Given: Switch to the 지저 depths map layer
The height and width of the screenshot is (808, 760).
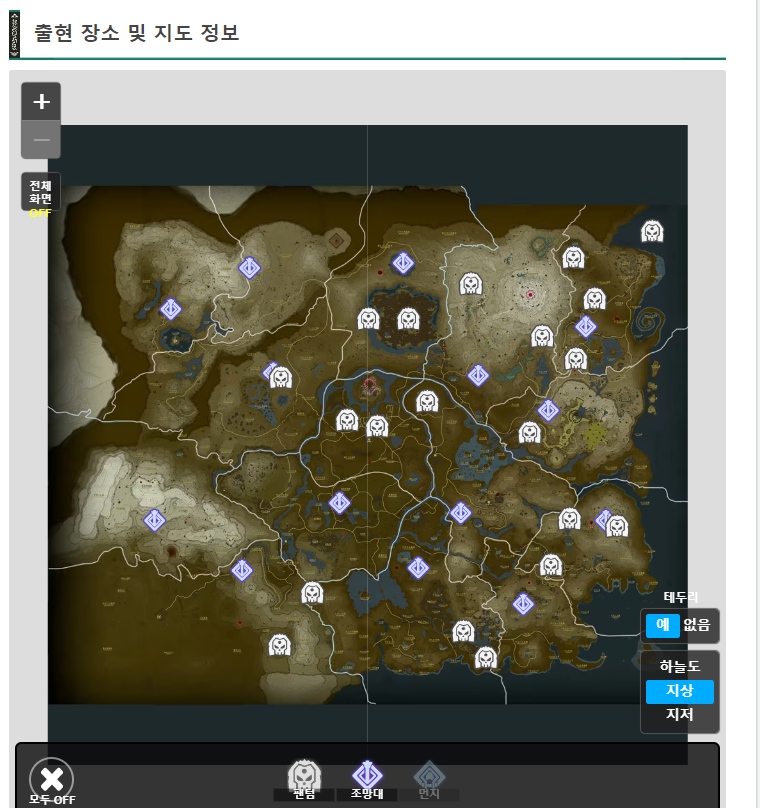Looking at the screenshot, I should point(680,714).
